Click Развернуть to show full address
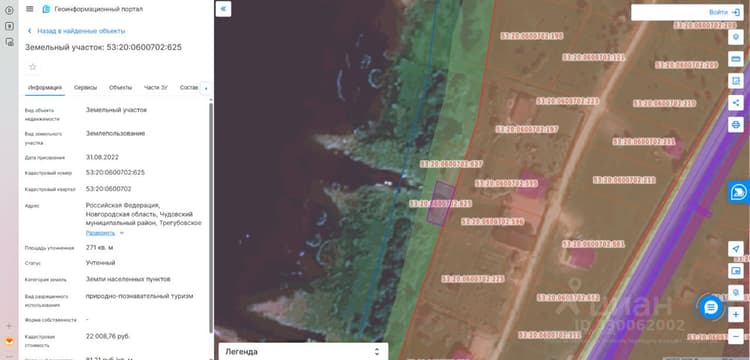The height and width of the screenshot is (360, 750). pyautogui.click(x=100, y=233)
